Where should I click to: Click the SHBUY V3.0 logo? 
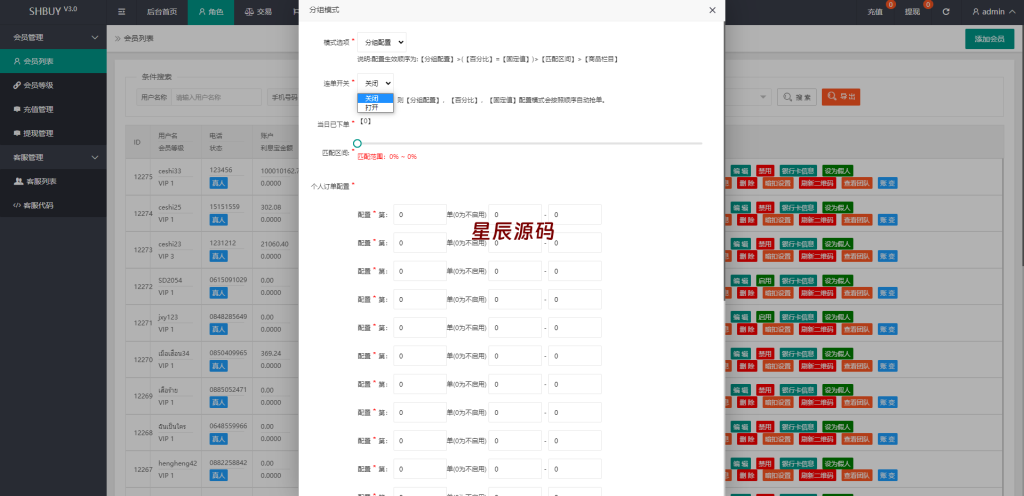(x=53, y=11)
